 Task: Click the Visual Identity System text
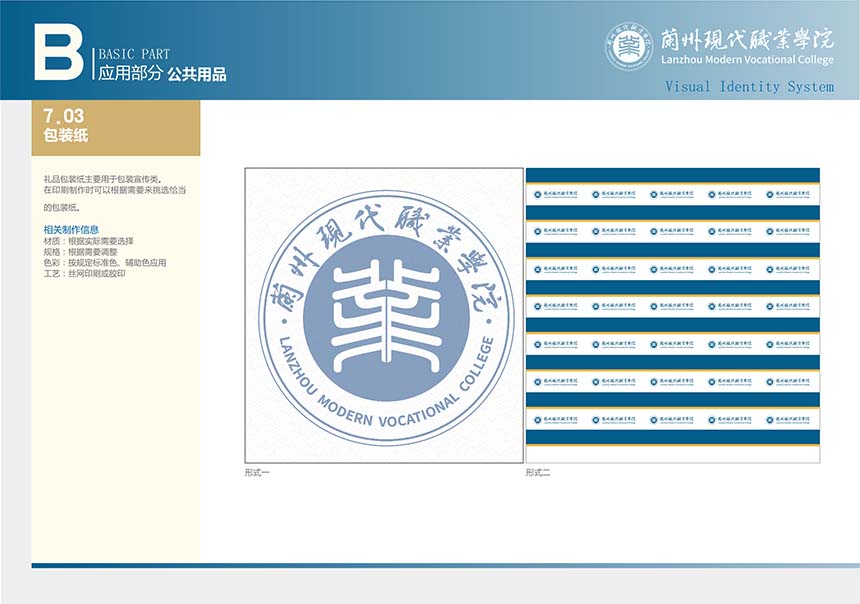(x=749, y=87)
